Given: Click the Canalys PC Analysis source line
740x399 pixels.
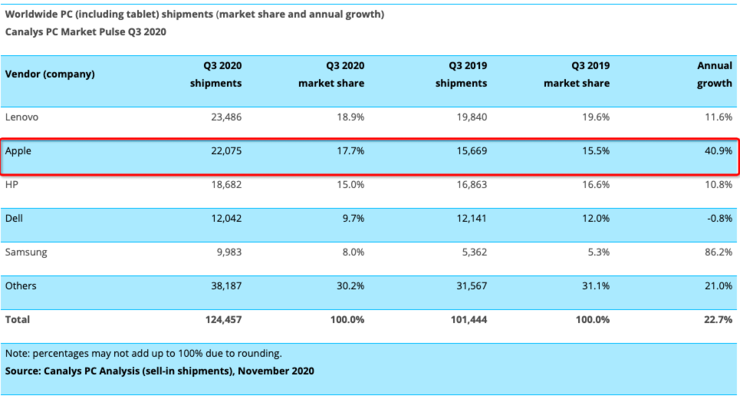Looking at the screenshot, I should [x=160, y=371].
